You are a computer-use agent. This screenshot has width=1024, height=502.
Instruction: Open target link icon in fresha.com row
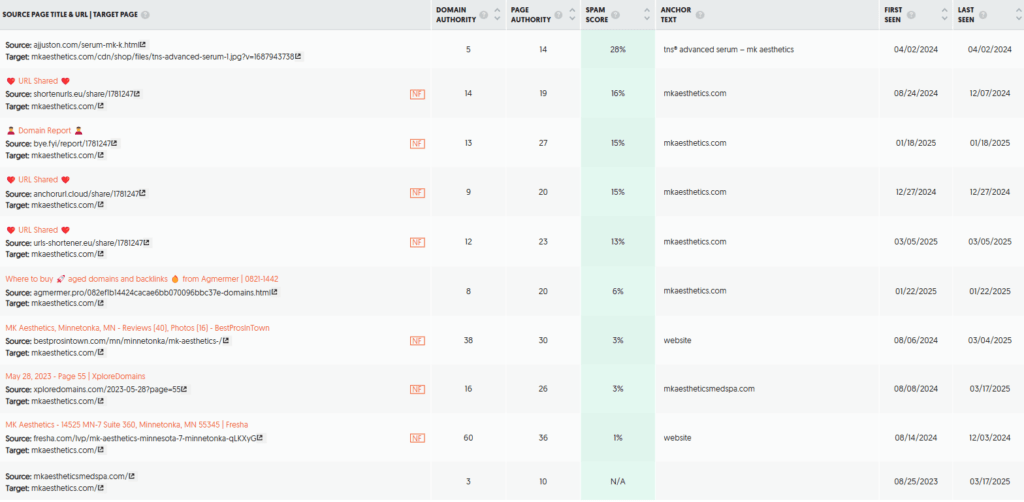tap(101, 450)
